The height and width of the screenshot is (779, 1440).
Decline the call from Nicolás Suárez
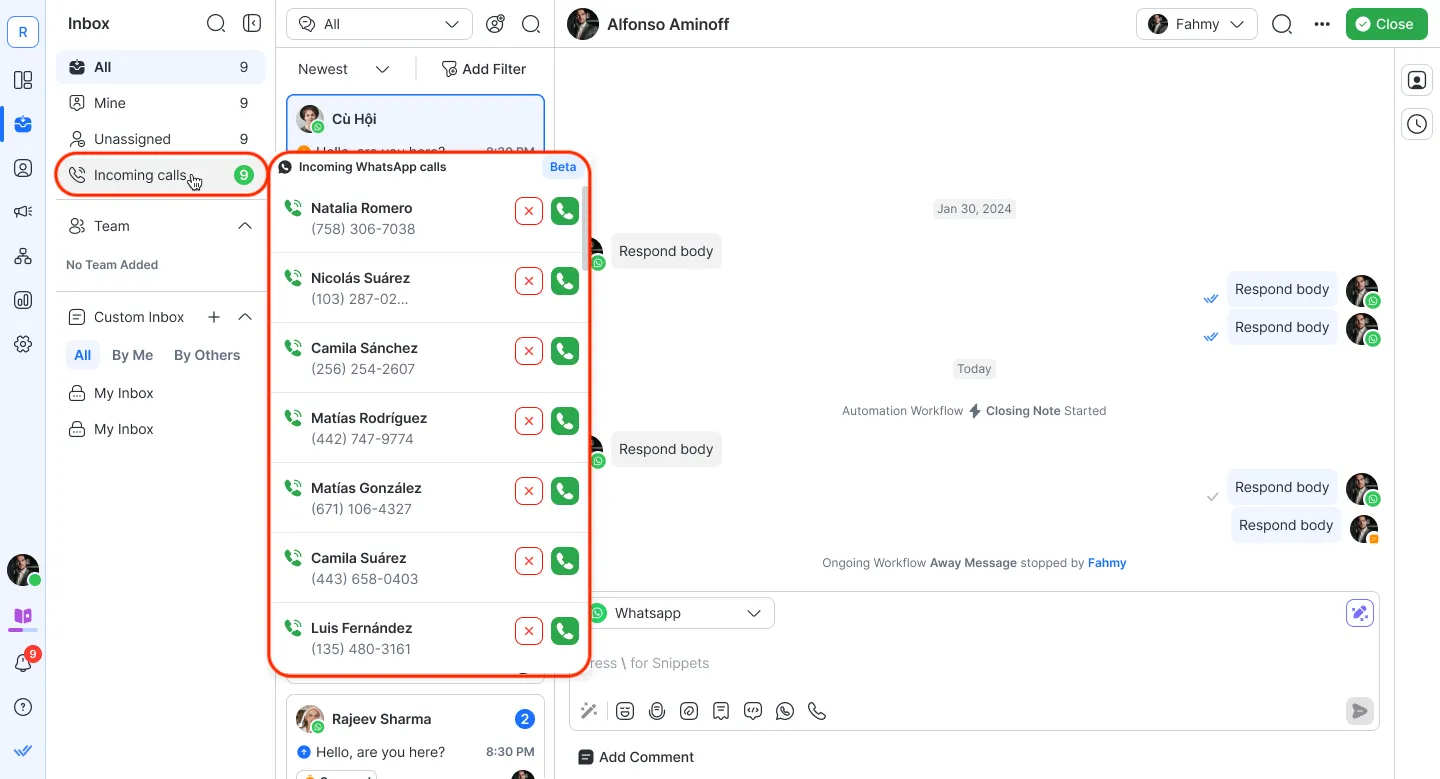point(529,281)
